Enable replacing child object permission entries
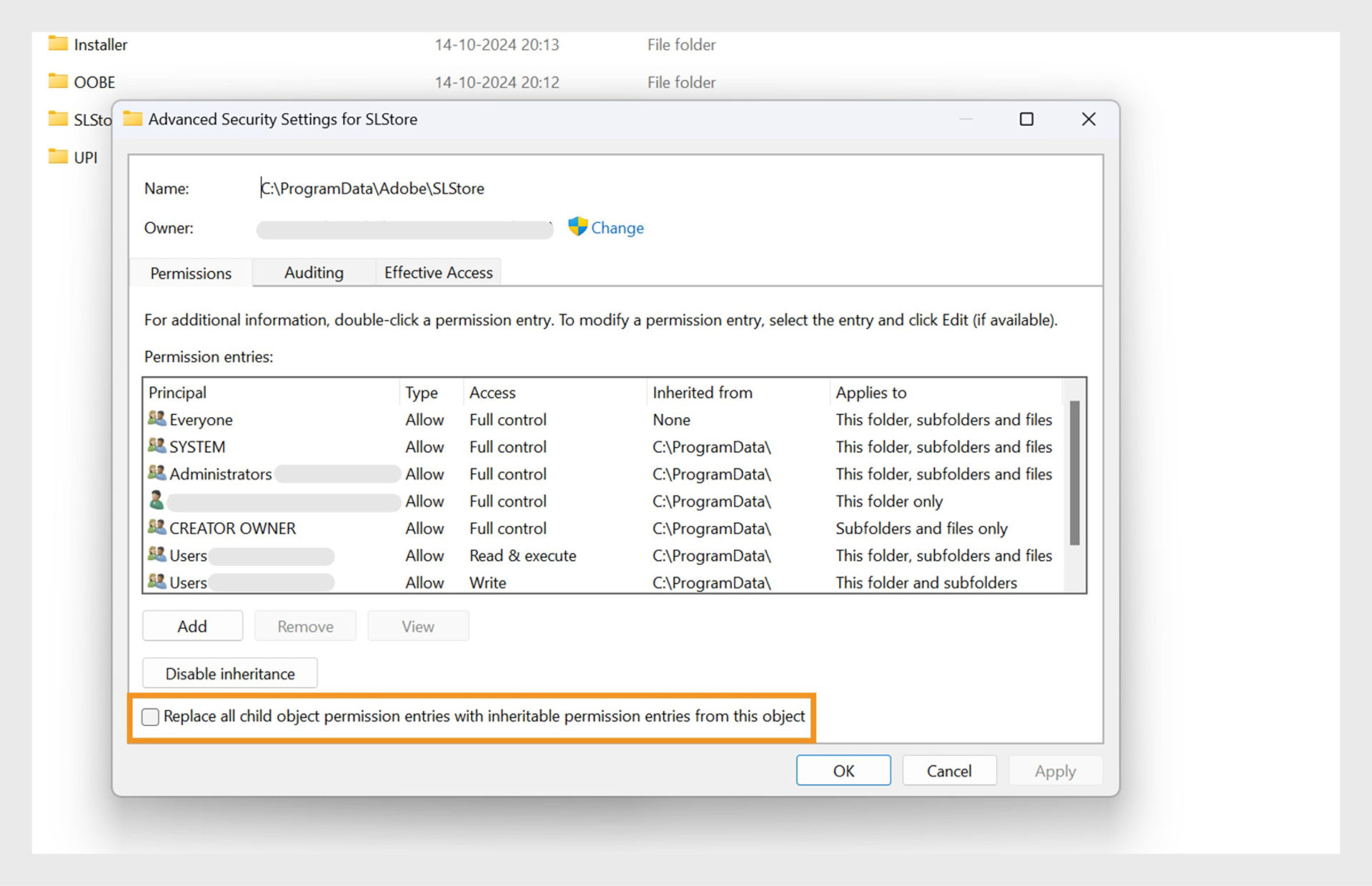Image resolution: width=1372 pixels, height=886 pixels. click(150, 716)
